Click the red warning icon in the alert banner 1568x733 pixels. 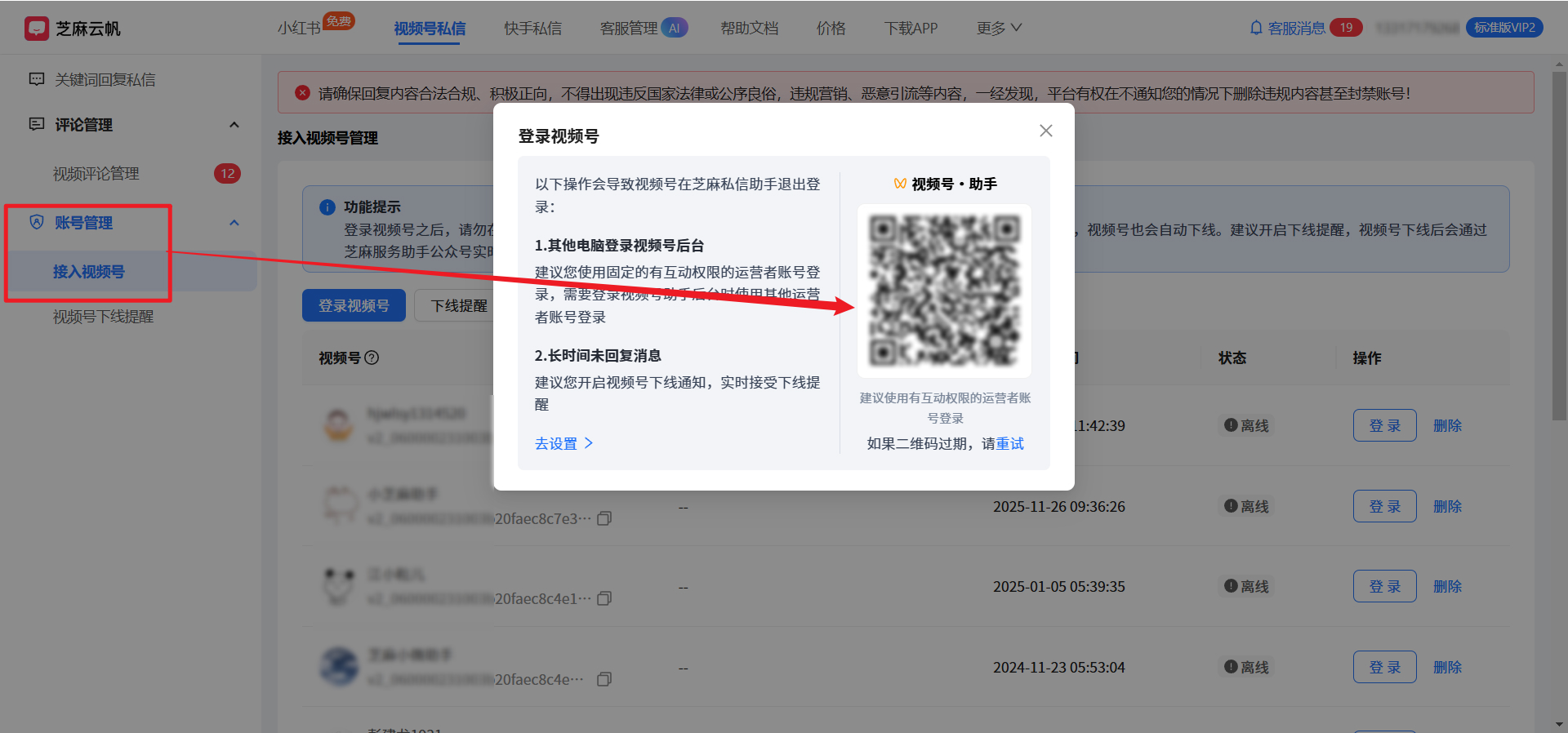(x=302, y=93)
